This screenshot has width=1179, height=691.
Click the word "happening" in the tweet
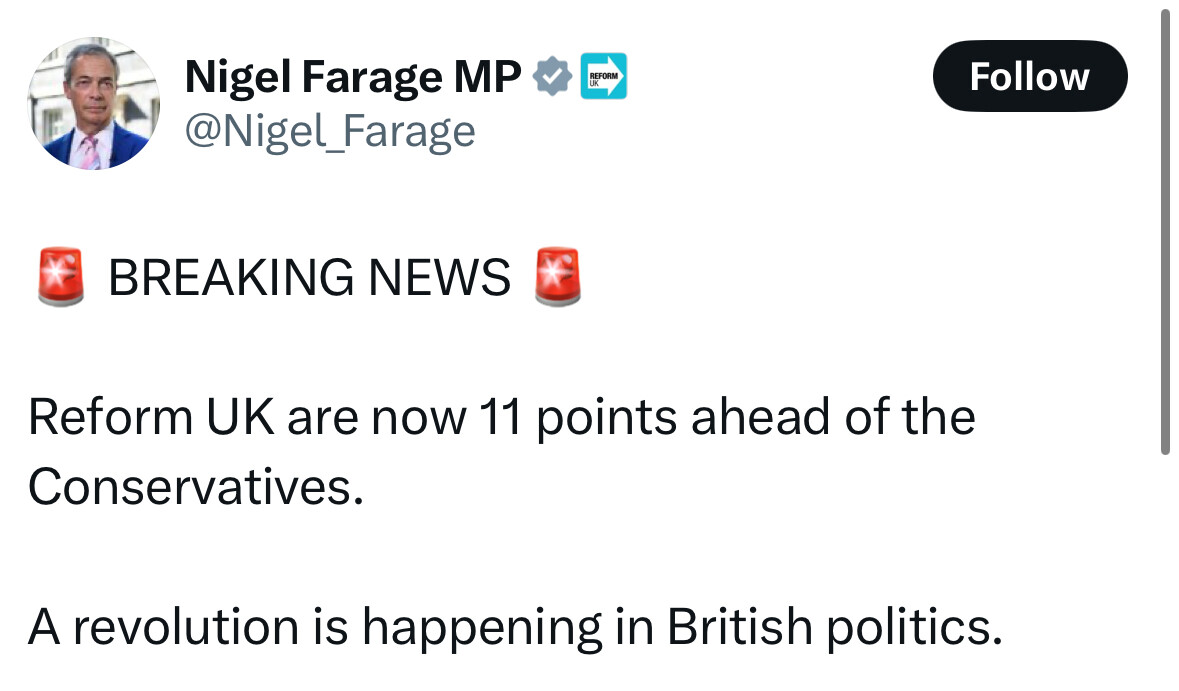(x=482, y=628)
